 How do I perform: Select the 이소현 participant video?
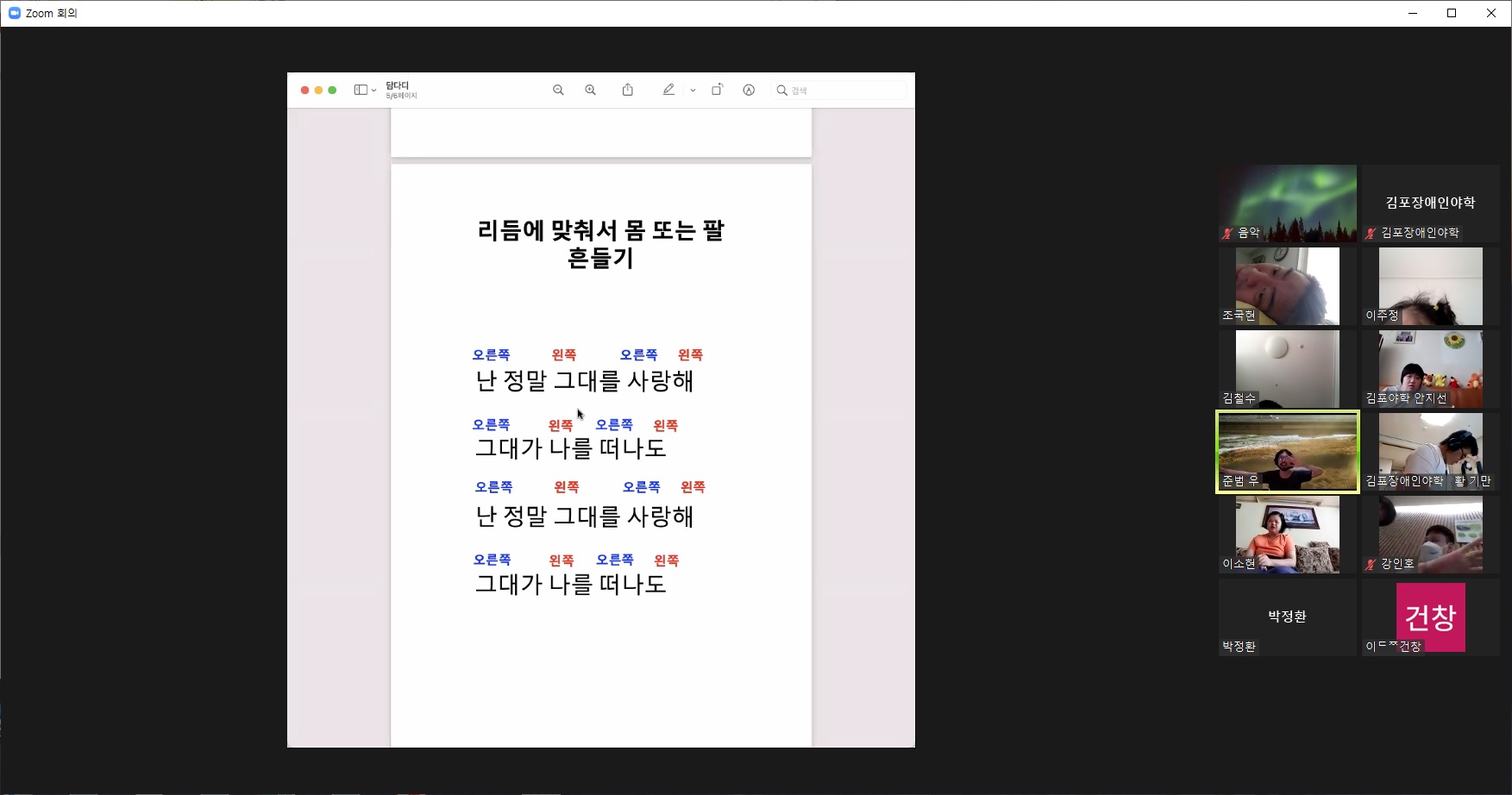pyautogui.click(x=1288, y=535)
